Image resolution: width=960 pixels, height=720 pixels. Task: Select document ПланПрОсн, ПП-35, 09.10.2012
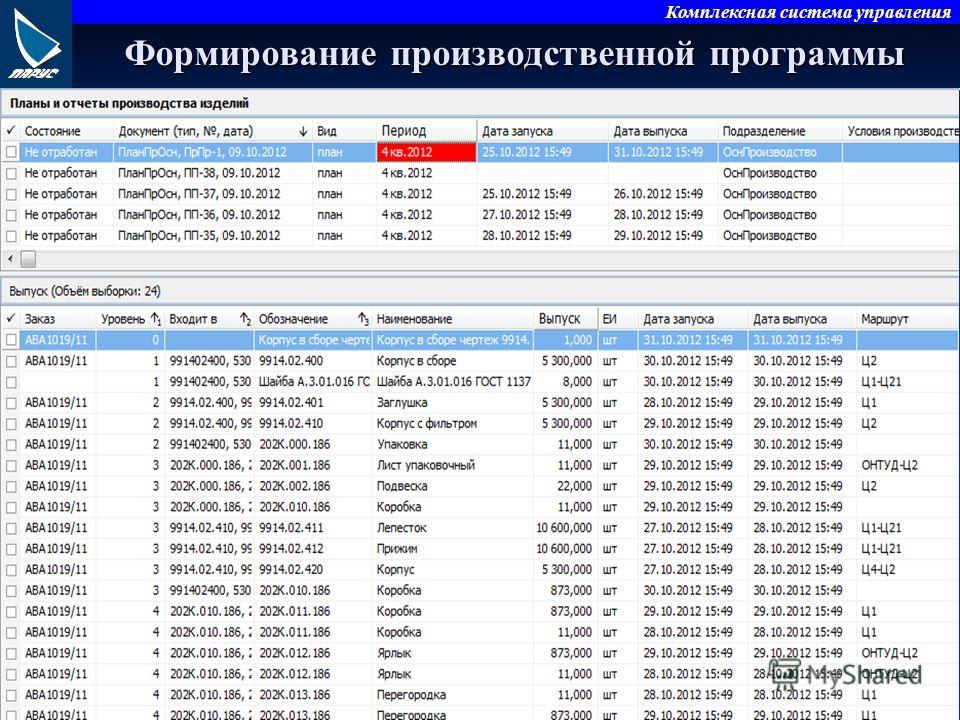tap(199, 236)
